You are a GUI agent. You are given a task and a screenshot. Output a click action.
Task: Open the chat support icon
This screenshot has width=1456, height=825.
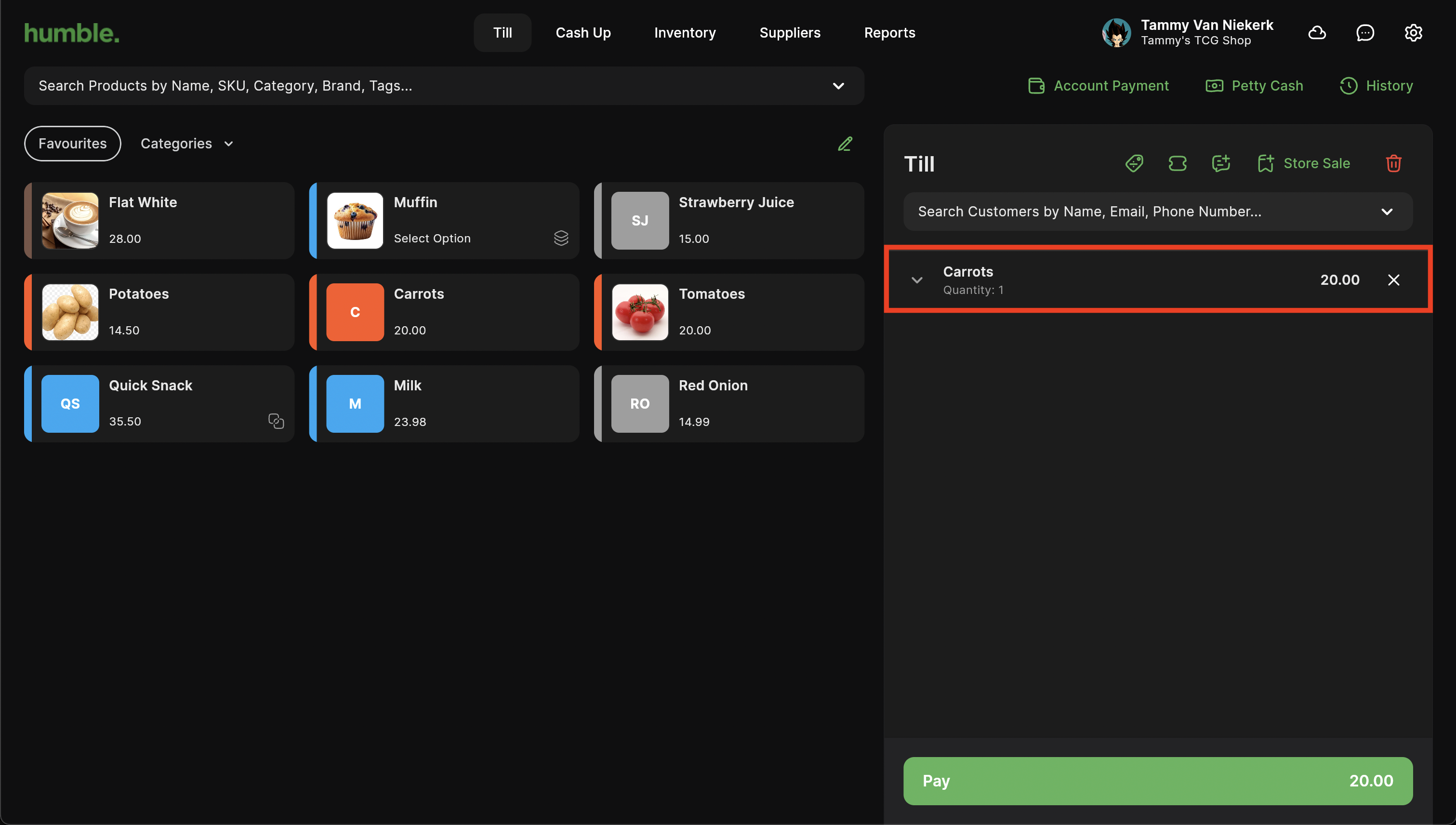tap(1365, 33)
